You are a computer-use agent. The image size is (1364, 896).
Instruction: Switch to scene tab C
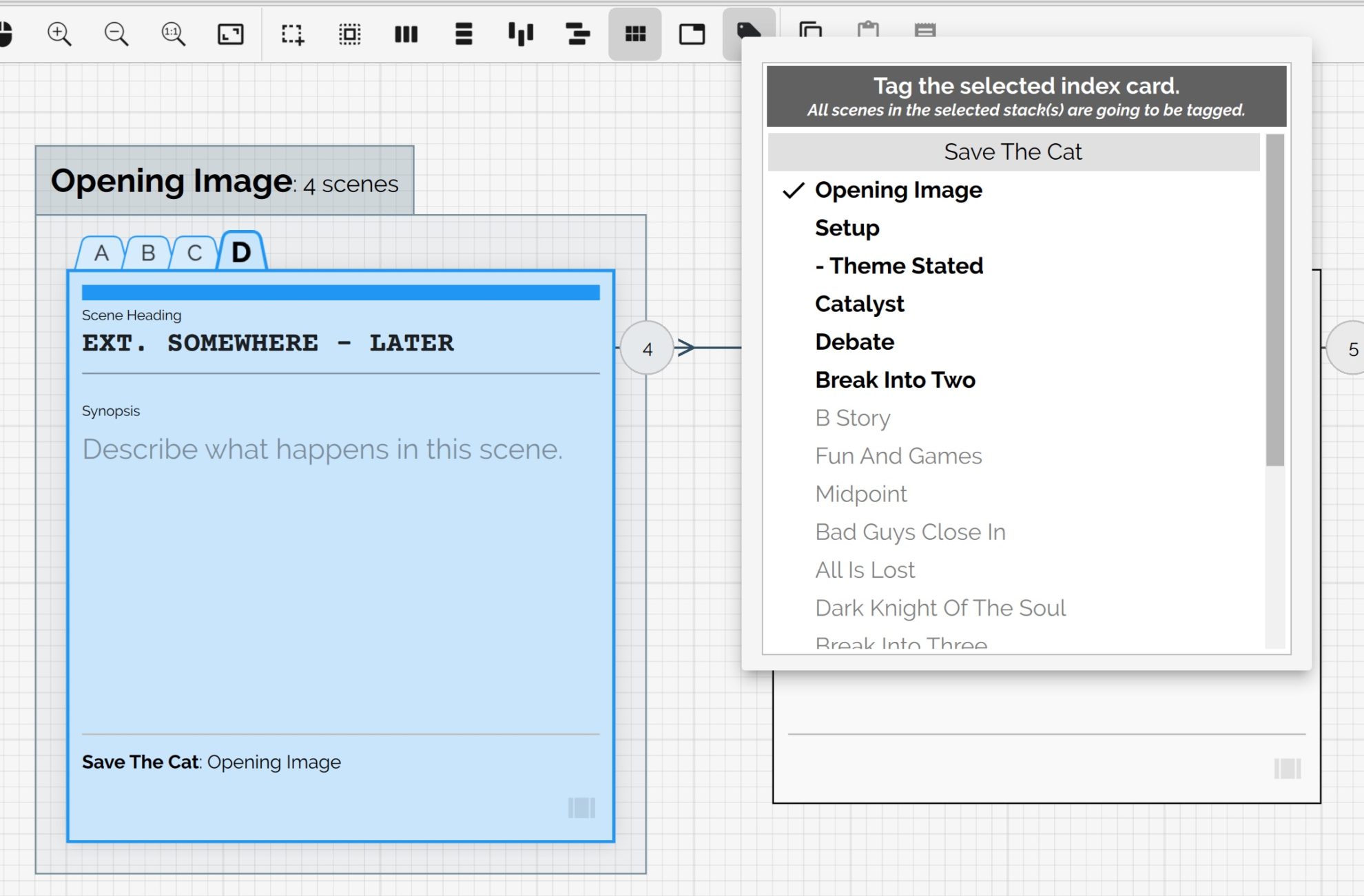[194, 253]
